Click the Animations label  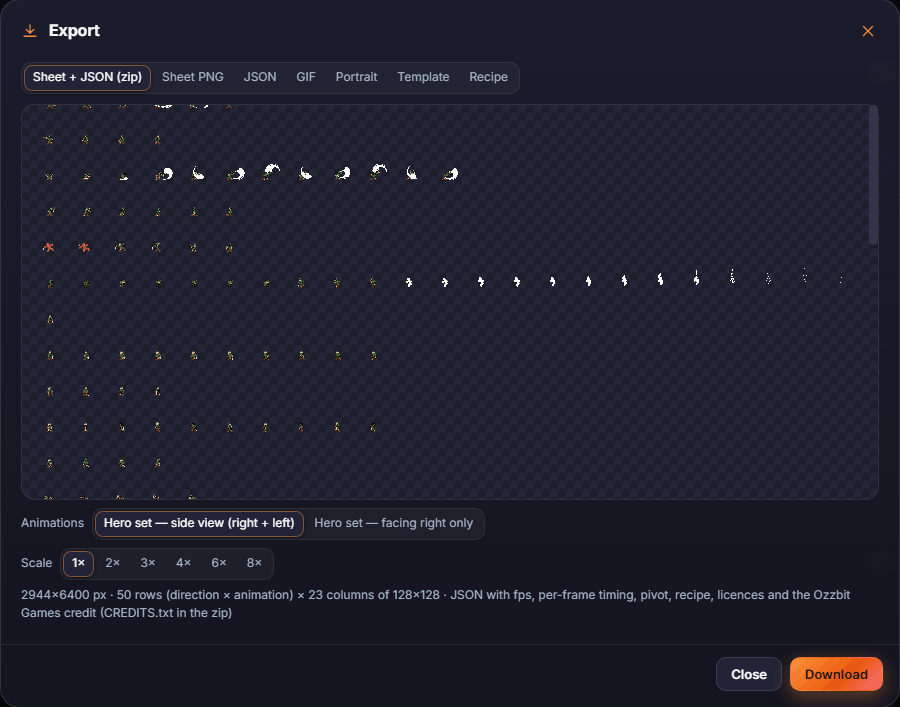(x=52, y=523)
